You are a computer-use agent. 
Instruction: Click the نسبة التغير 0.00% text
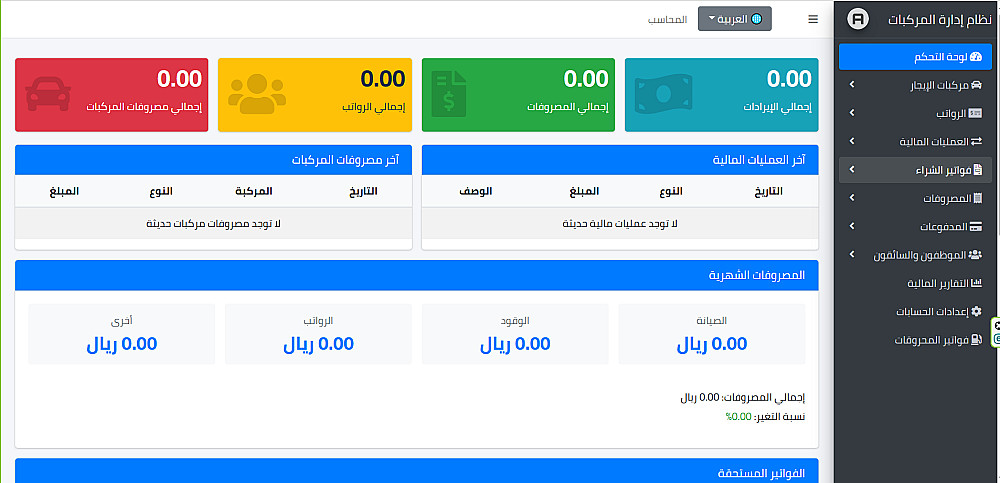pyautogui.click(x=765, y=417)
